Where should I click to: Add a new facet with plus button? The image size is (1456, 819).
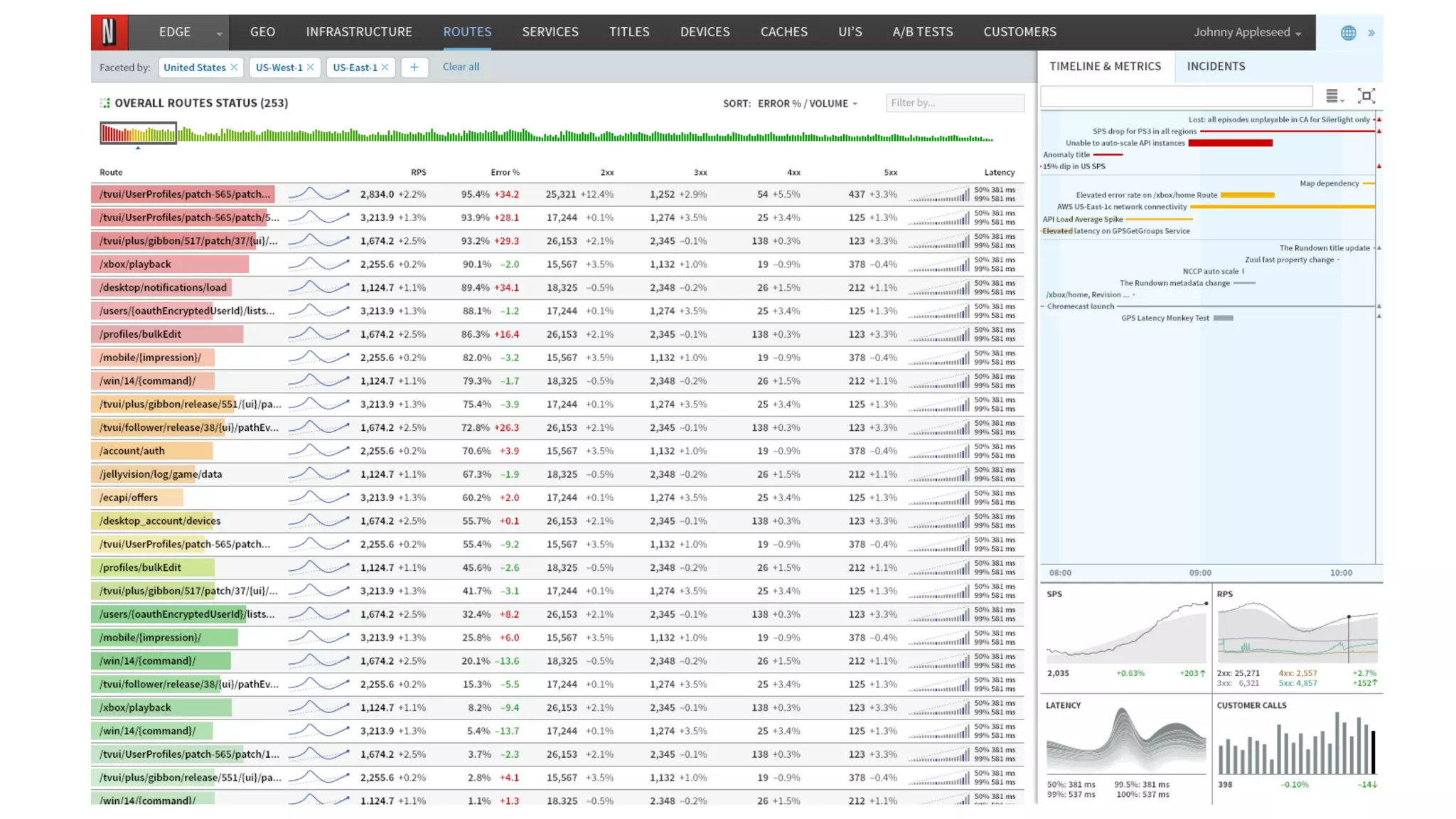coord(414,67)
